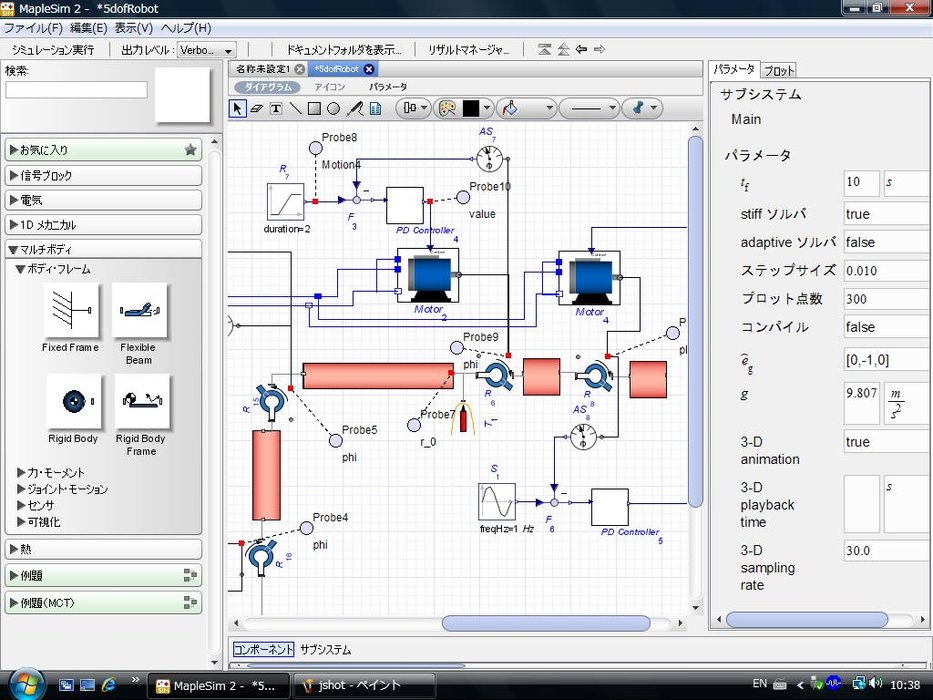This screenshot has width=933, height=700.
Task: Select the Rigid Body Frame component
Action: 141,402
